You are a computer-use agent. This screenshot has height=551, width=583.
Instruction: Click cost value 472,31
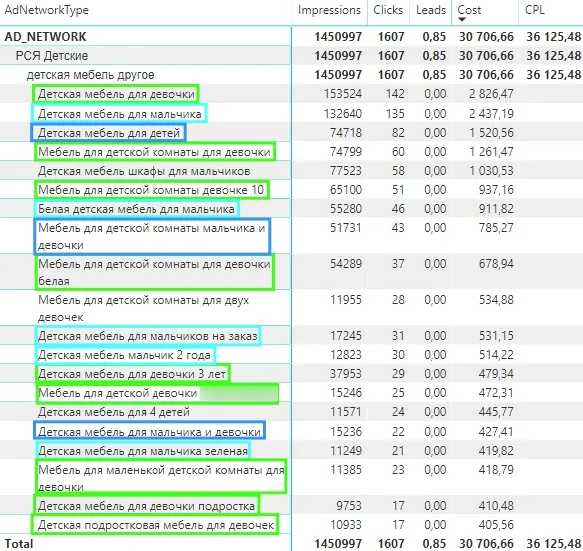pyautogui.click(x=496, y=393)
